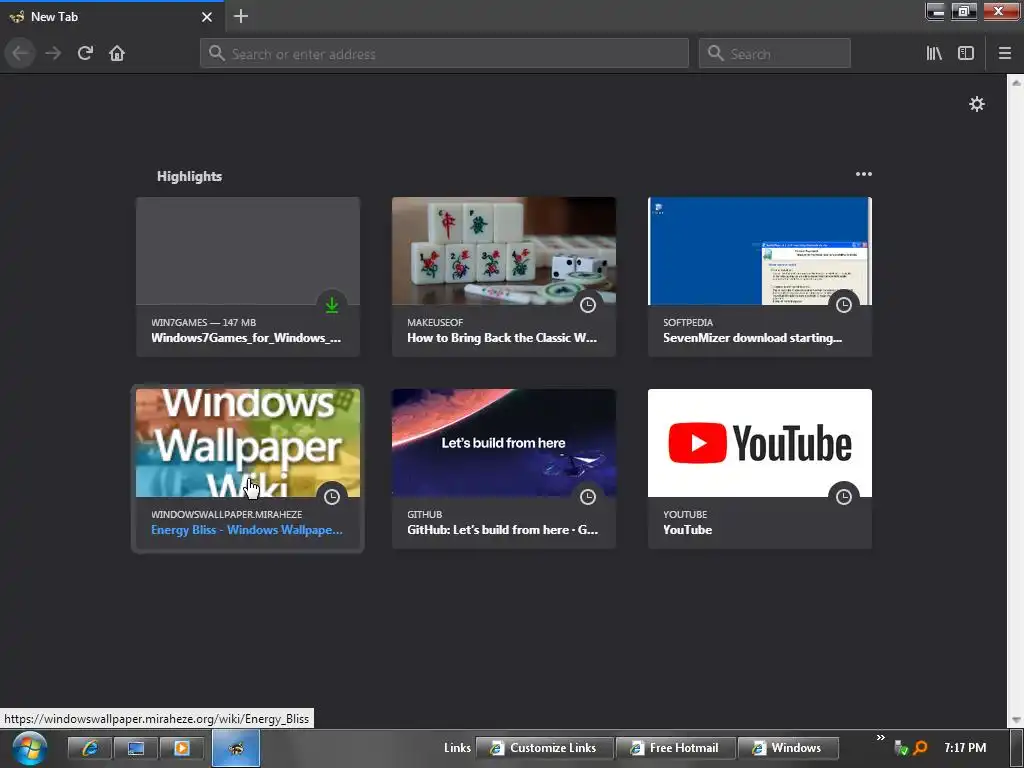Screen dimensions: 1024x768
Task: Click the history clock on Softpedia card
Action: pyautogui.click(x=844, y=305)
